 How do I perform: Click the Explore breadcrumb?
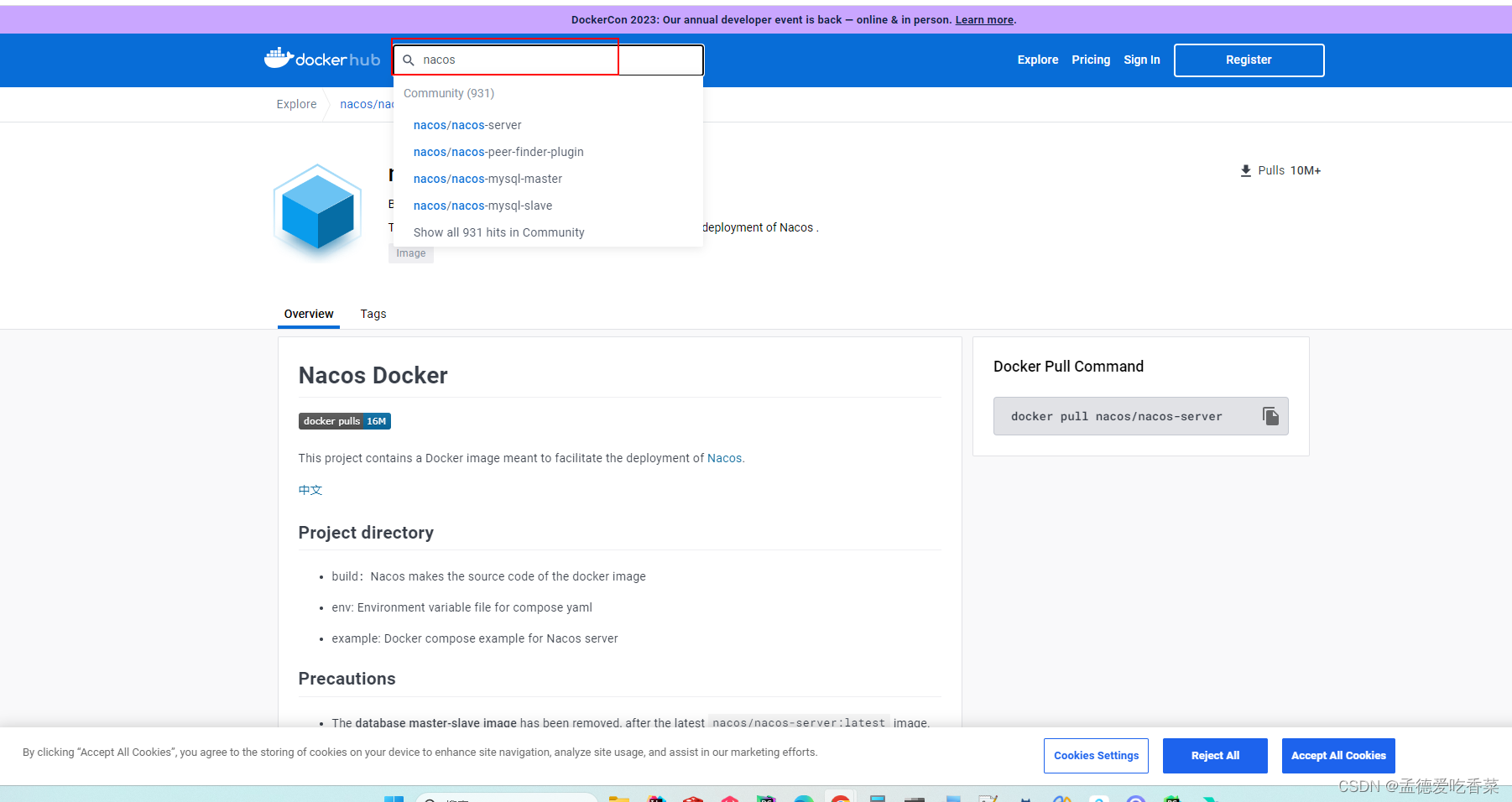click(x=296, y=104)
